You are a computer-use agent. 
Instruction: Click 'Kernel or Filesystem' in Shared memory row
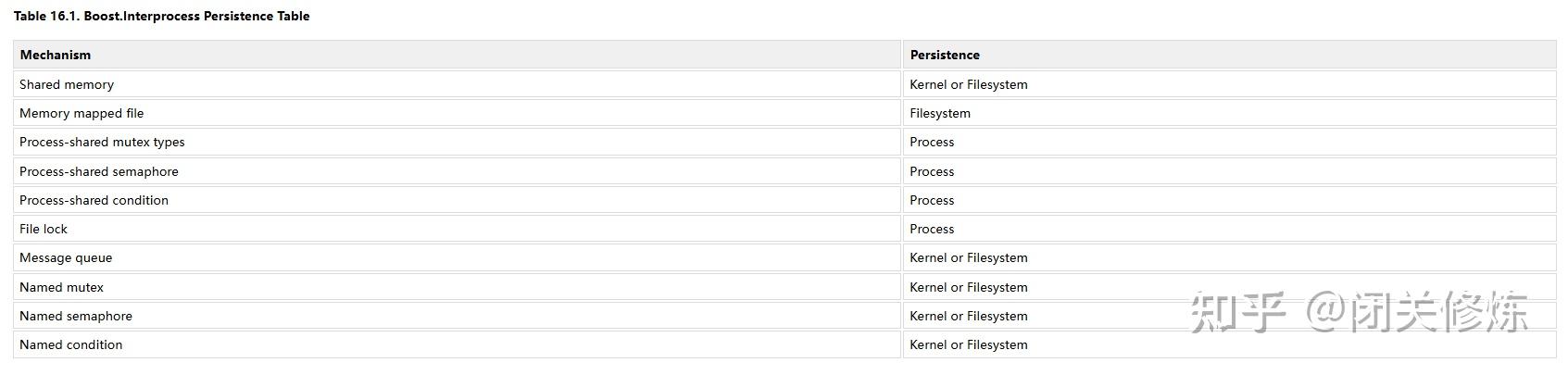969,84
